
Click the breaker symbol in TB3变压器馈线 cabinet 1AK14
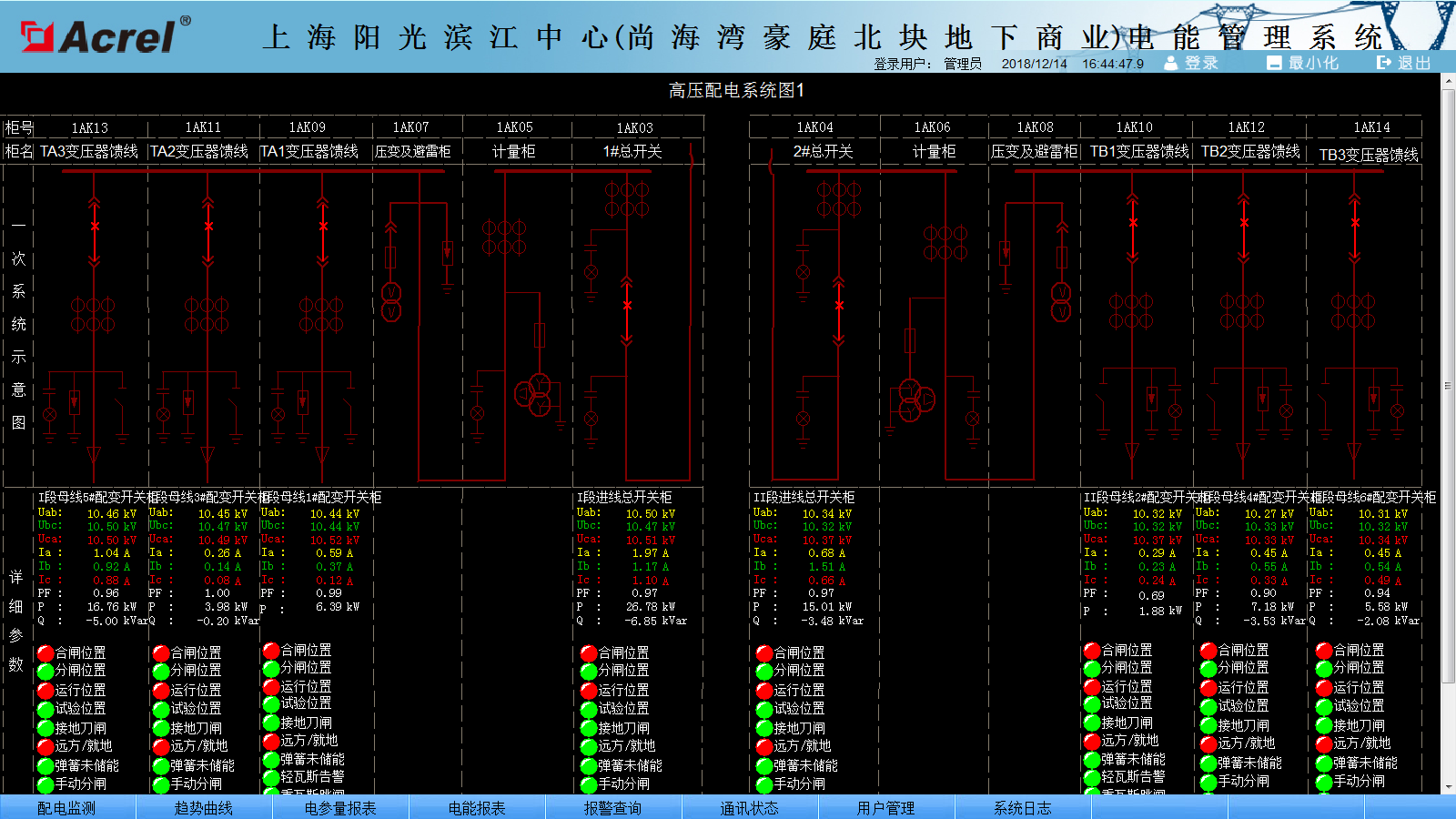pyautogui.click(x=1355, y=223)
